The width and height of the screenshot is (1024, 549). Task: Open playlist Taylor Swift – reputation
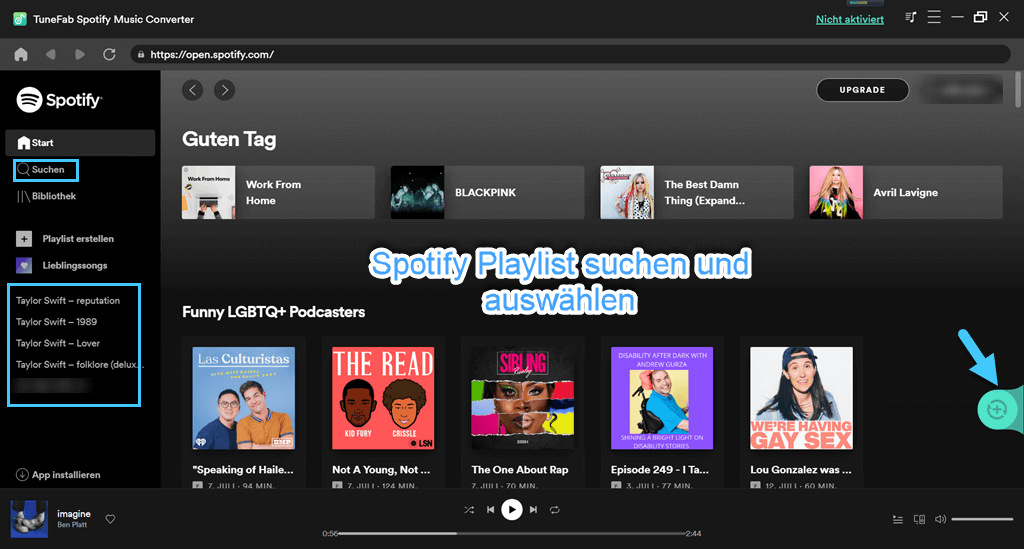point(68,300)
